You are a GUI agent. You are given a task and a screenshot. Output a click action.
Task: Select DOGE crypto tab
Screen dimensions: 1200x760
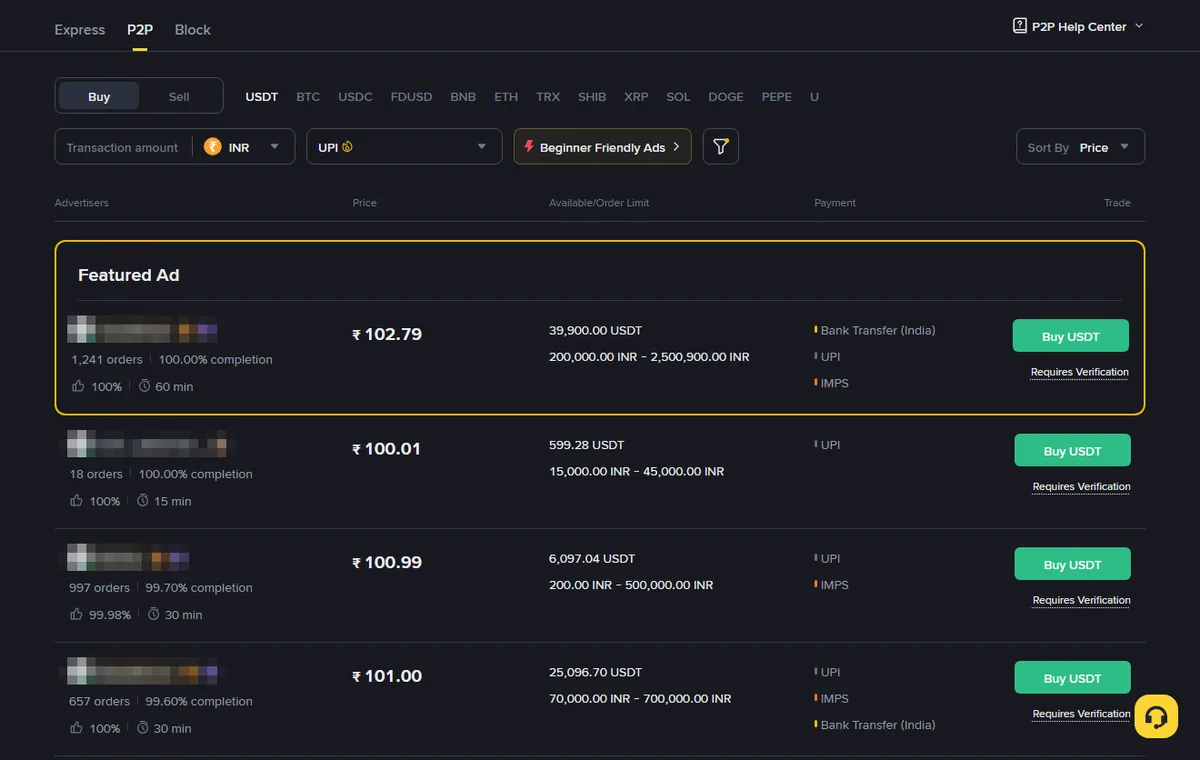point(726,97)
